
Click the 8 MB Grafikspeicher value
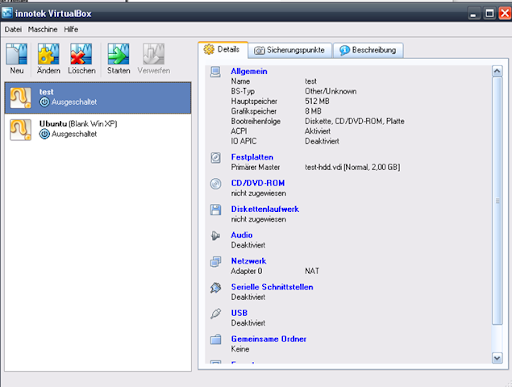click(x=313, y=111)
